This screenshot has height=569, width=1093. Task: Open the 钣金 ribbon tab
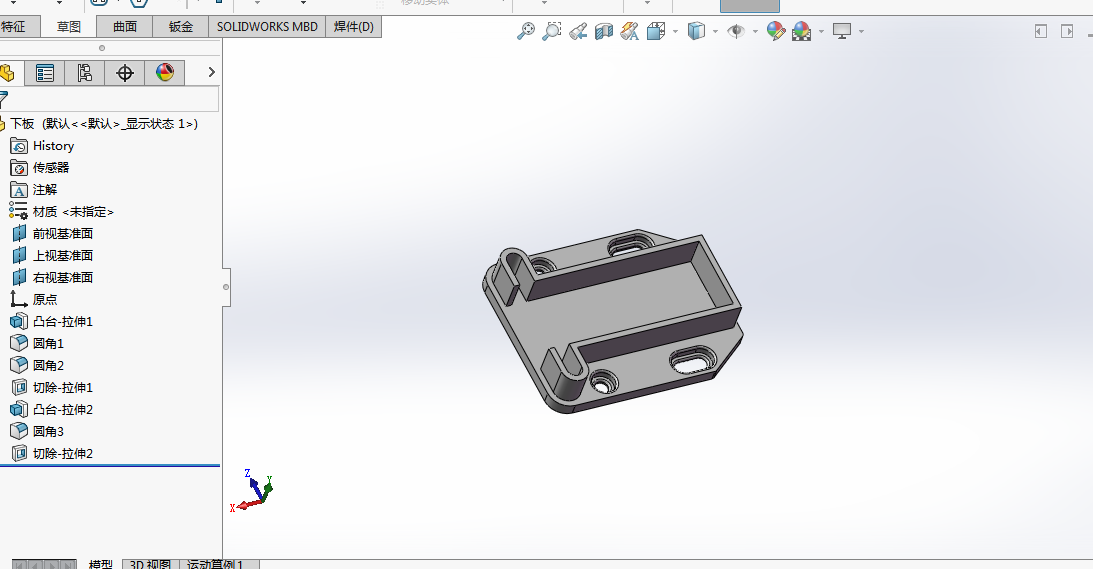[181, 26]
